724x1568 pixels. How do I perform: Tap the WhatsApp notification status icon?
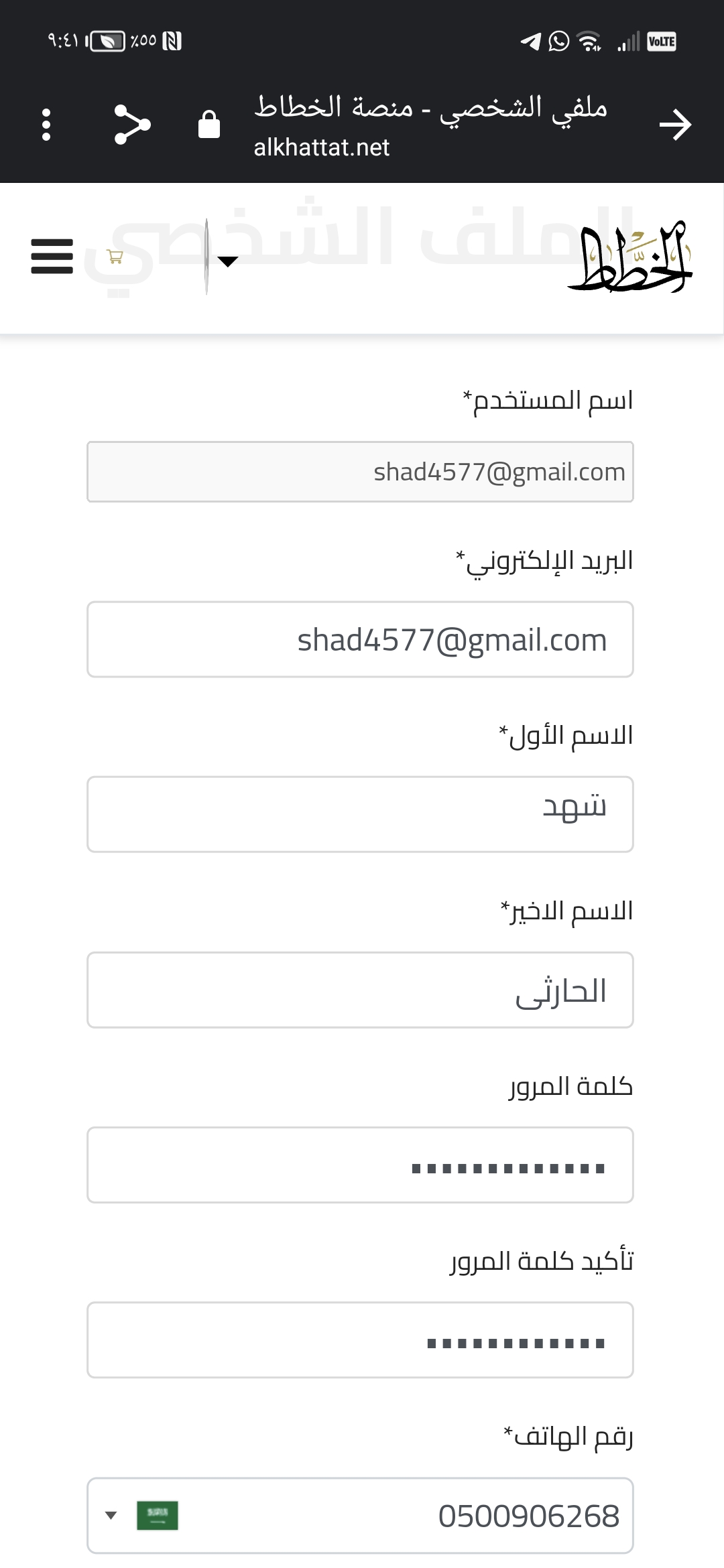[558, 42]
